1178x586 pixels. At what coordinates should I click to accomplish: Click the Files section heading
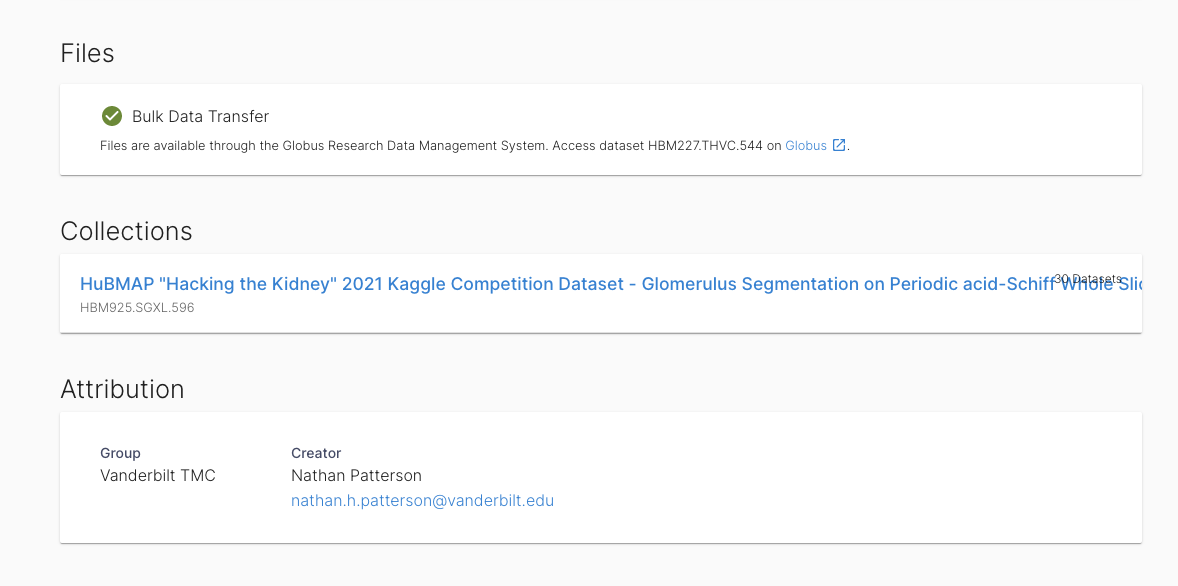[87, 53]
